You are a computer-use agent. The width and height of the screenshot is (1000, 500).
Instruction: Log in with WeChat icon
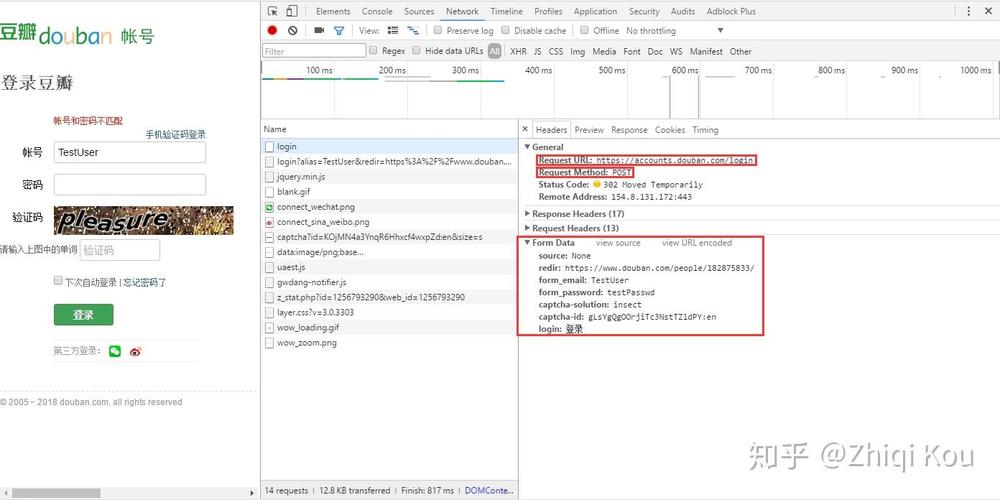[115, 351]
